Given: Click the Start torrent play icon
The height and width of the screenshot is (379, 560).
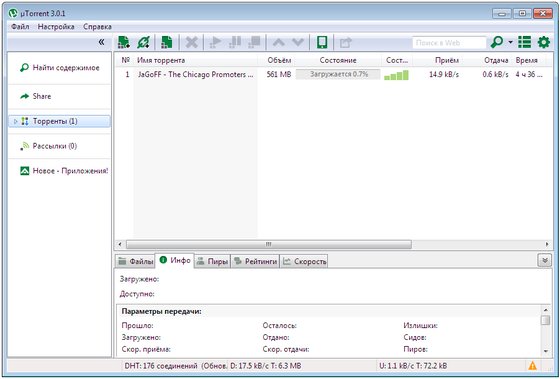Looking at the screenshot, I should click(215, 43).
